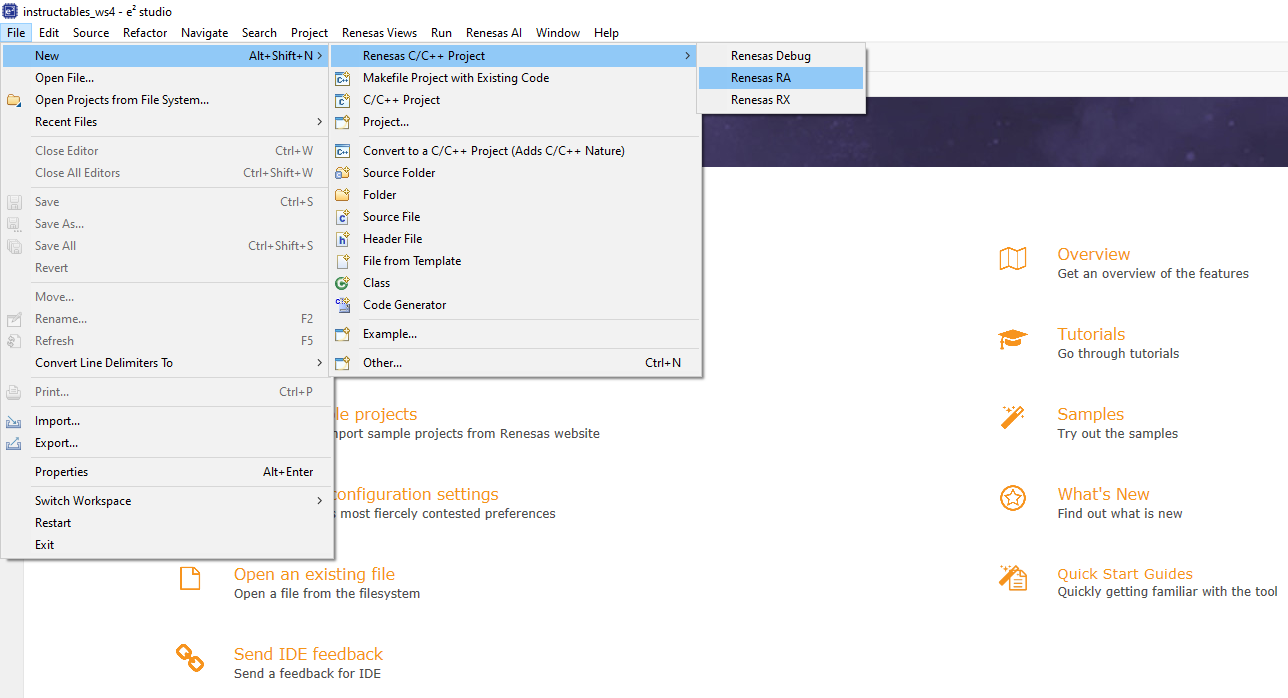Open the Navigate menu

click(205, 33)
